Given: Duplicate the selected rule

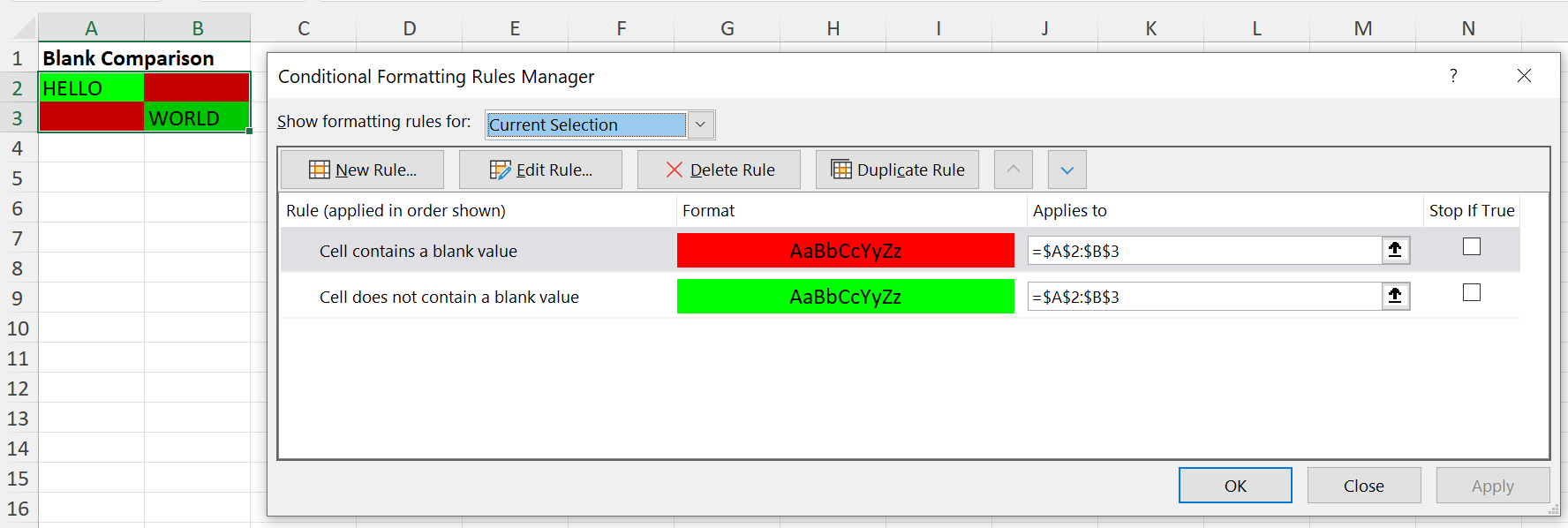Looking at the screenshot, I should coord(897,170).
